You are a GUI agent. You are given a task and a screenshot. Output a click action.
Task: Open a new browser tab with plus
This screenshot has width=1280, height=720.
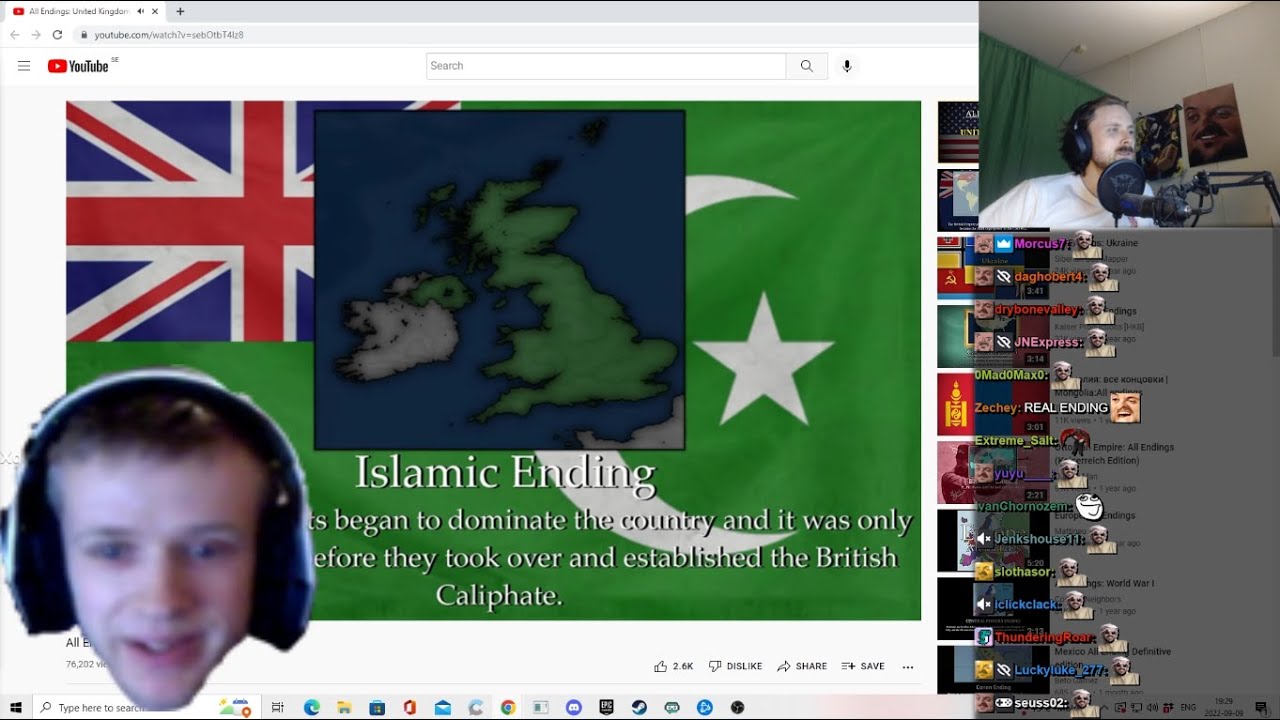(x=180, y=11)
